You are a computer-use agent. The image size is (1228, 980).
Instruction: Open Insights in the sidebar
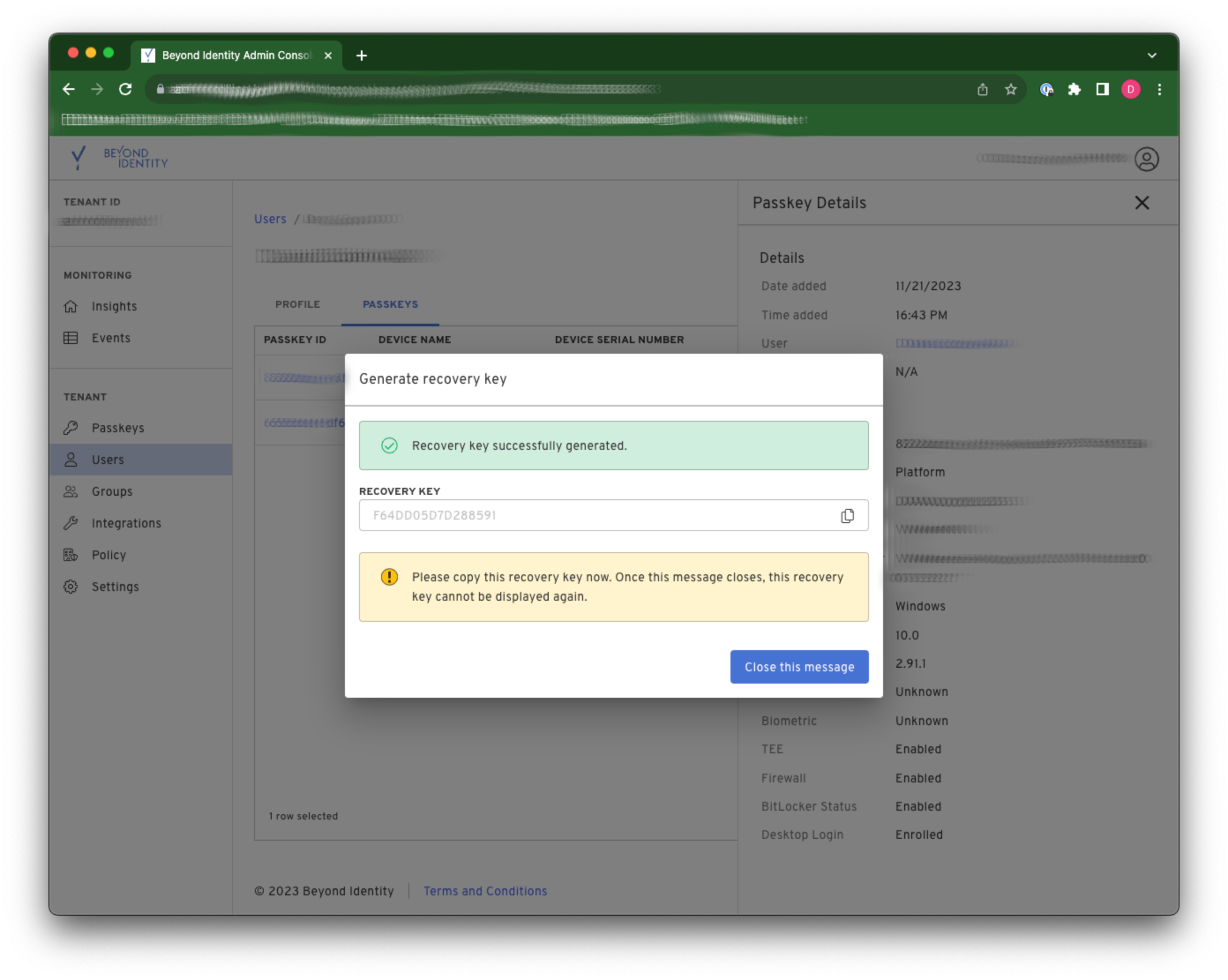(114, 307)
